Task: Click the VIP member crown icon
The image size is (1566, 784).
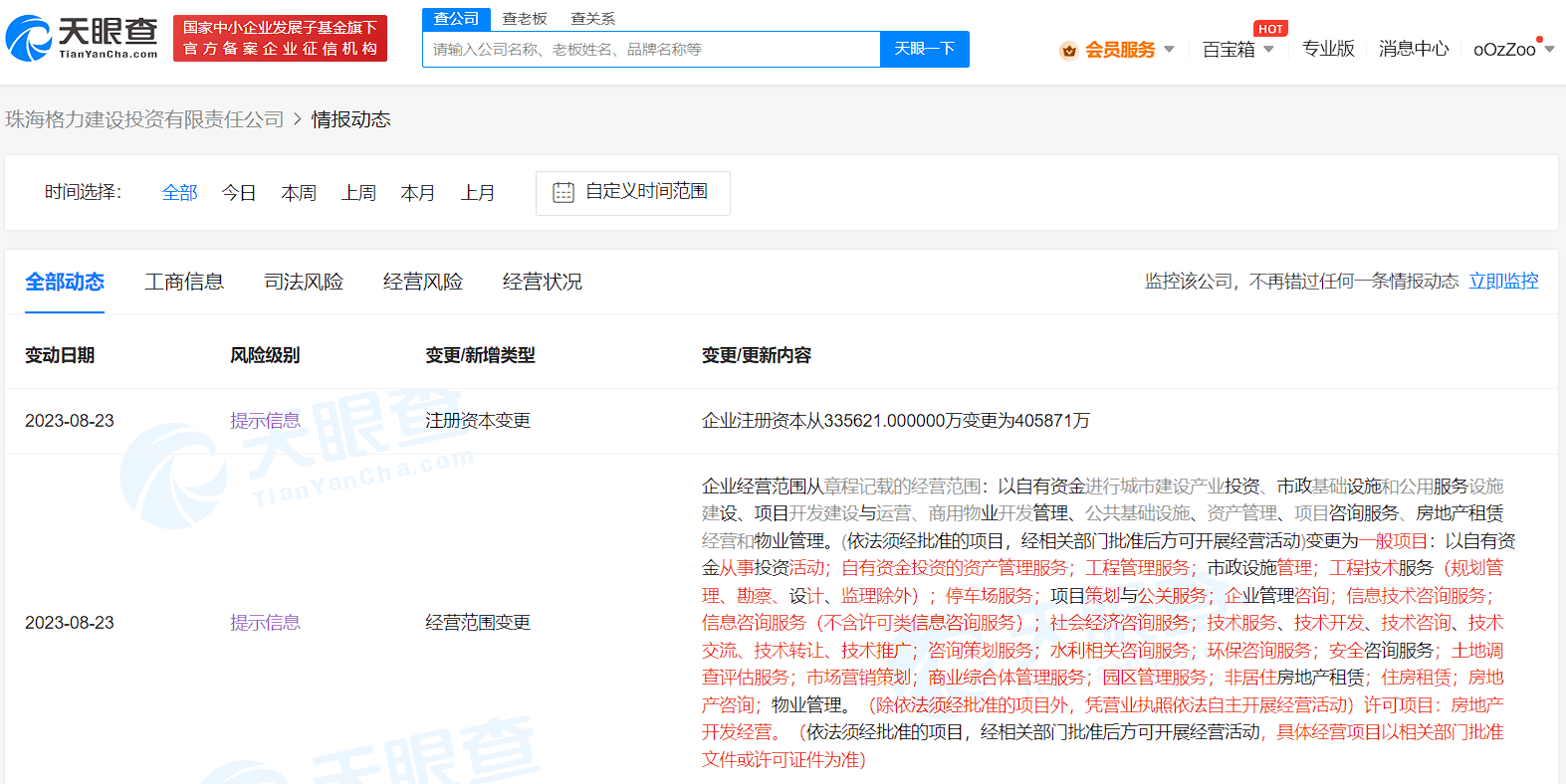Action: point(1068,50)
